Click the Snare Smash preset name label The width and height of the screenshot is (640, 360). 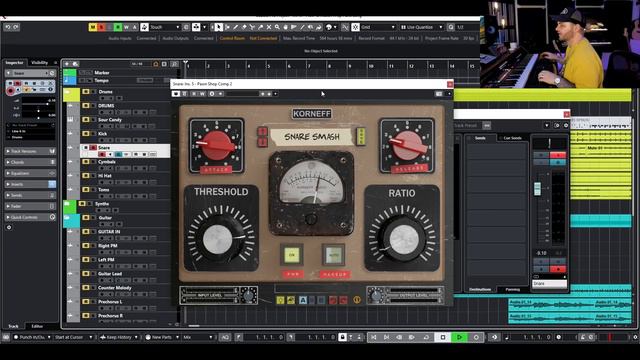312,137
